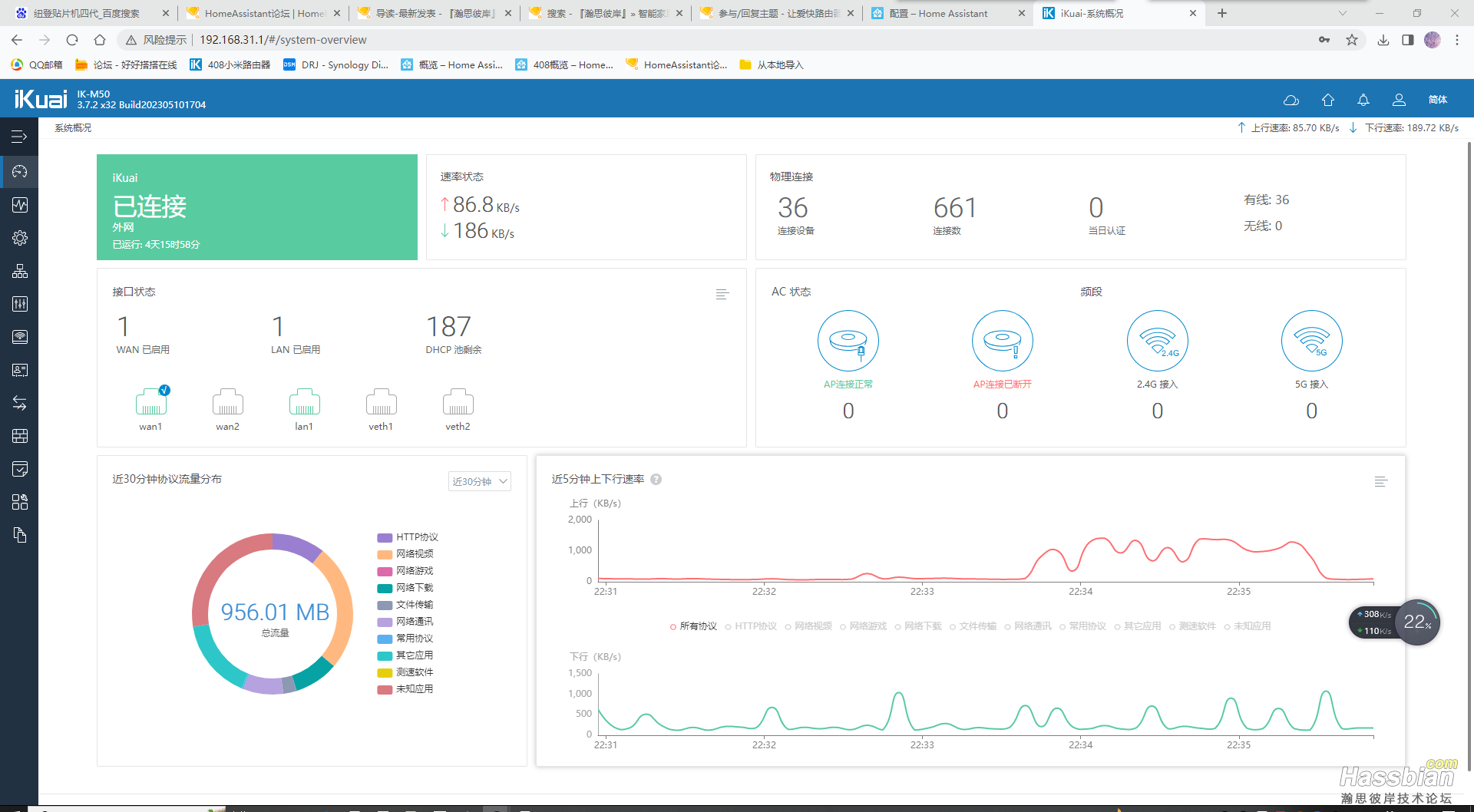Click the 2.4G access wifi icon
This screenshot has width=1474, height=812.
pyautogui.click(x=1157, y=341)
